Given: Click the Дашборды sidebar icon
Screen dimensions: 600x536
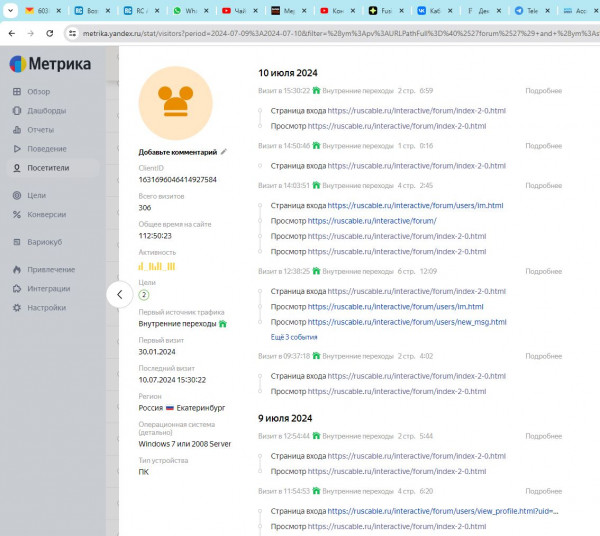Looking at the screenshot, I should click(17, 111).
